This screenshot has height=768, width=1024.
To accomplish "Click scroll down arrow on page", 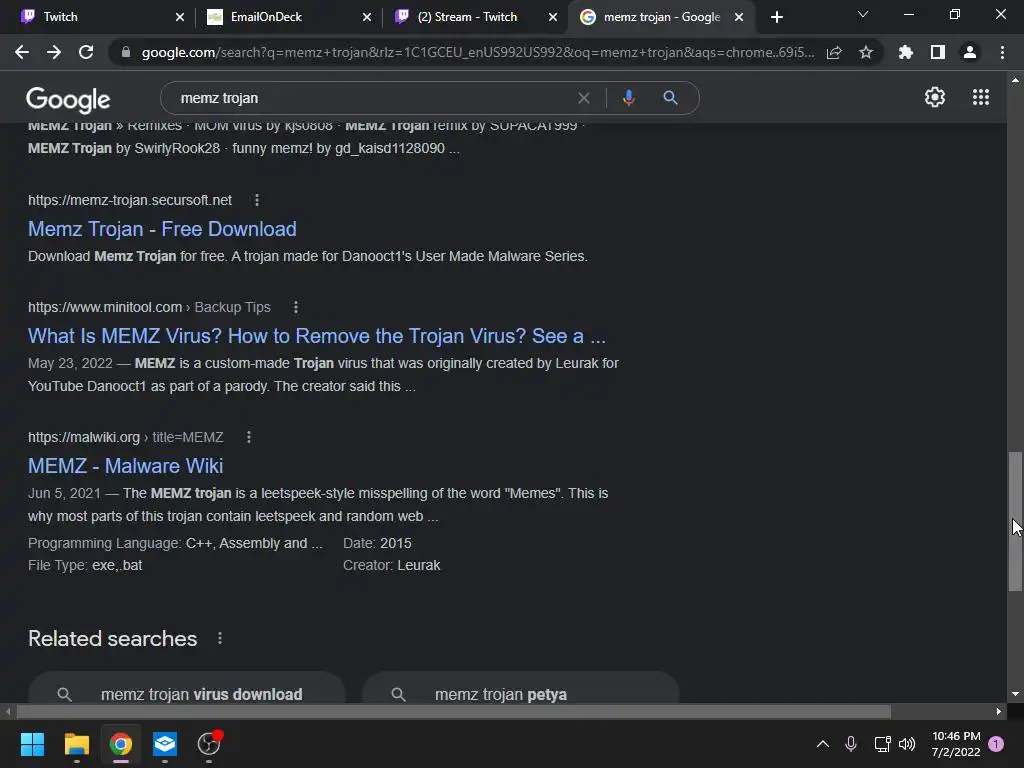I will [1015, 694].
